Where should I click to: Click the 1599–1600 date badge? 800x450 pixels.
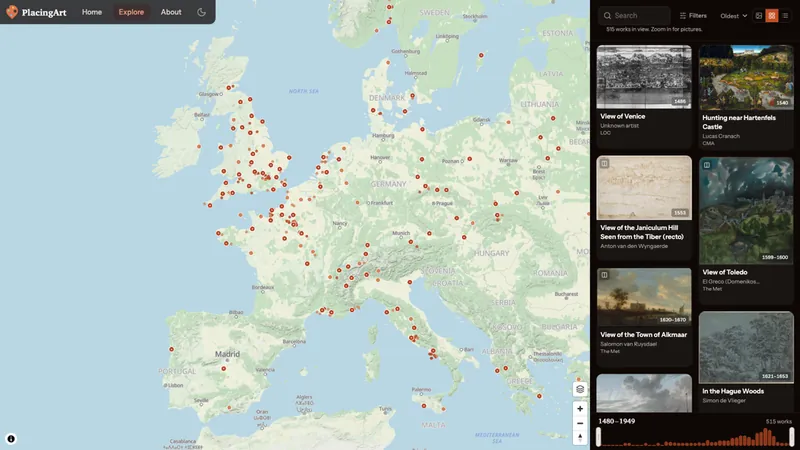click(x=774, y=257)
